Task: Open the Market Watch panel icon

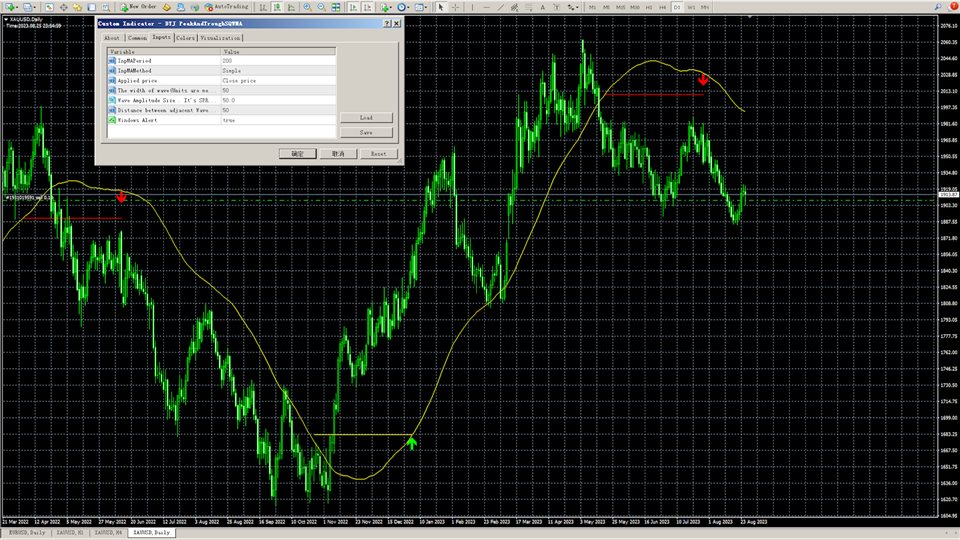Action: coord(49,7)
